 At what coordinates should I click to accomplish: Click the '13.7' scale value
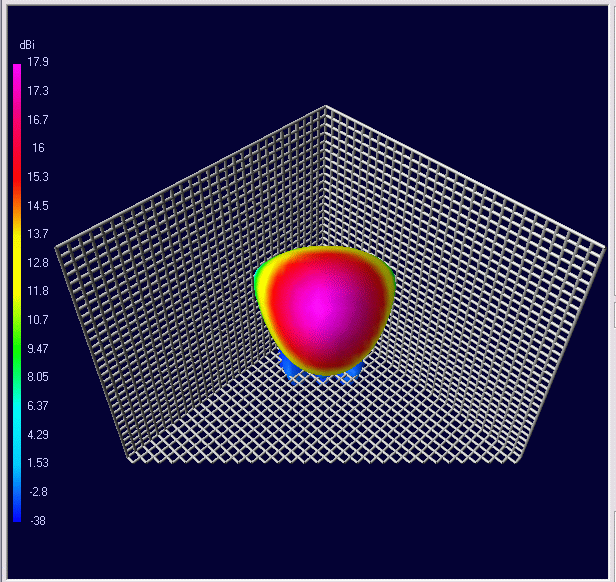38,234
